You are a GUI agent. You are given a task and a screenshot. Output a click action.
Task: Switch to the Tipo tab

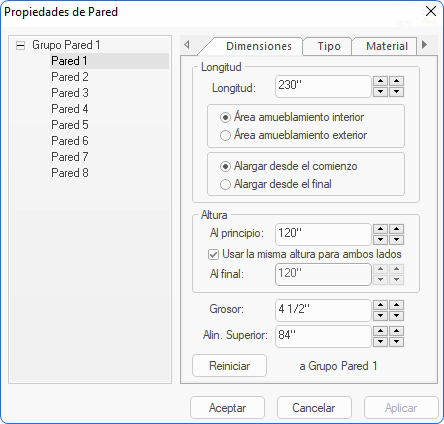click(329, 46)
